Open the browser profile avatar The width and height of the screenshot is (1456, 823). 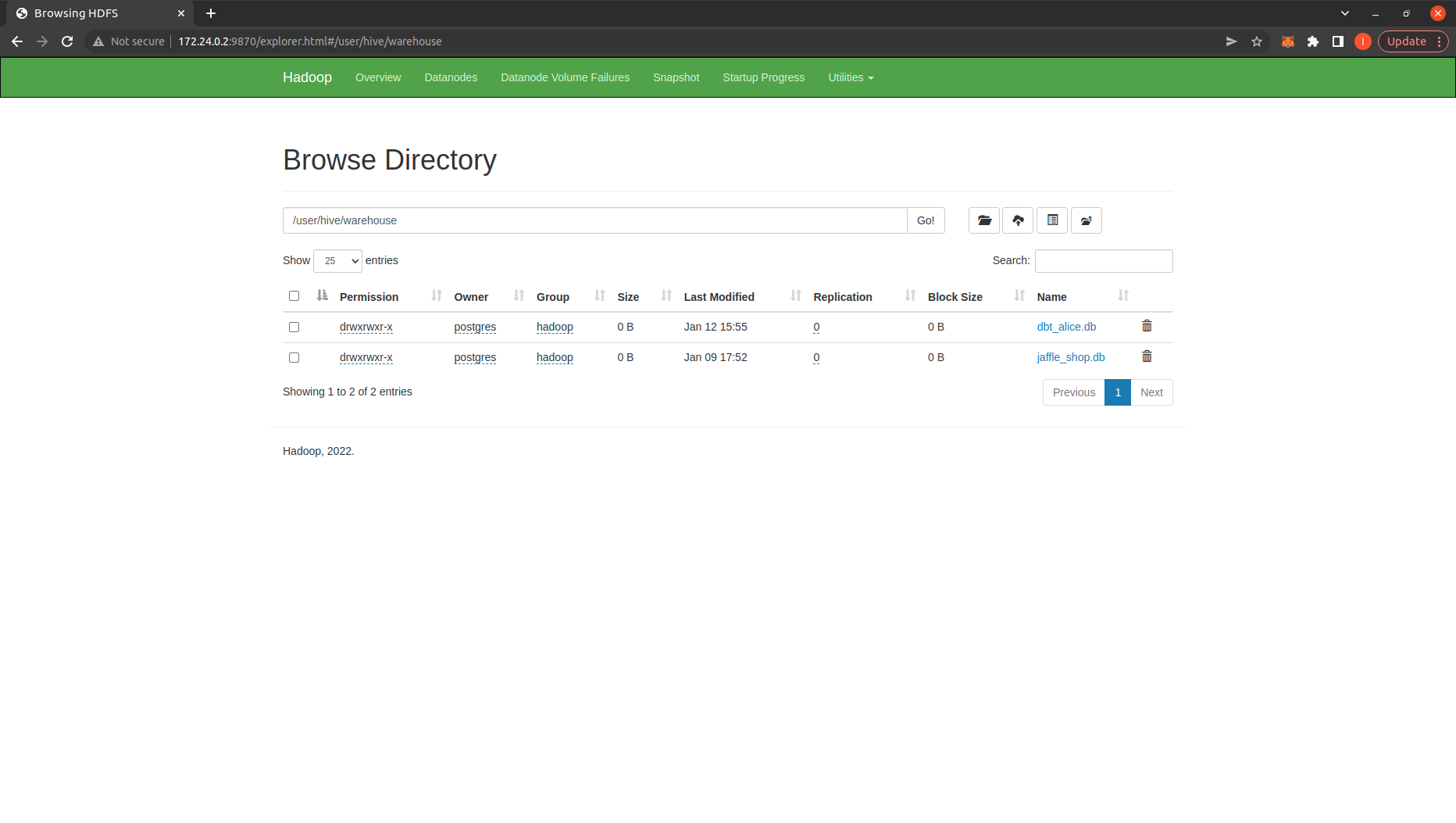click(1363, 41)
